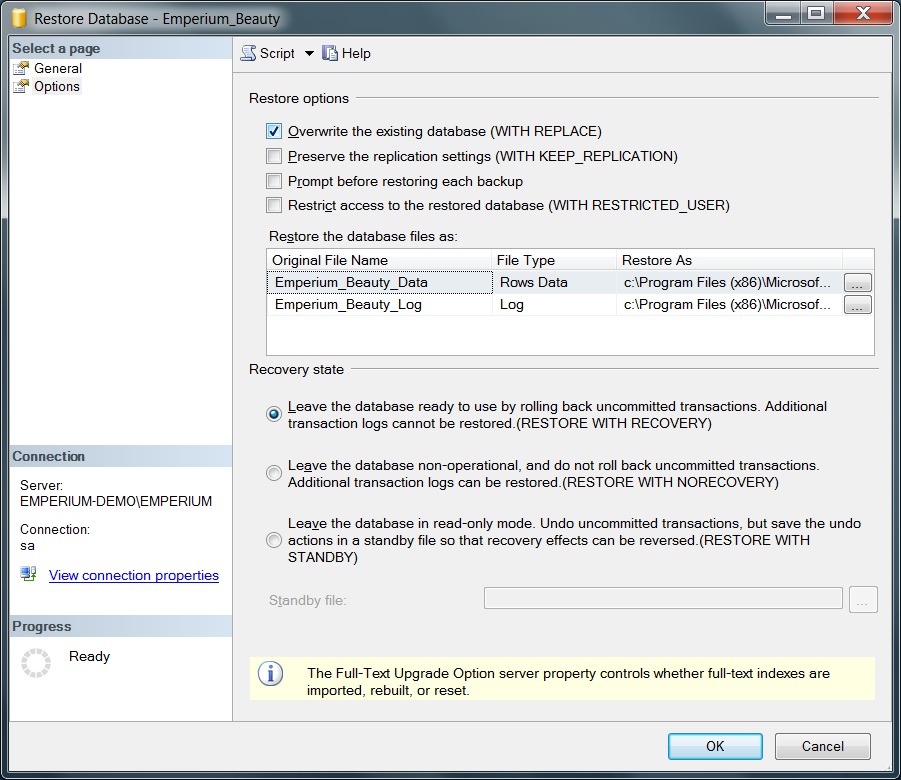Click the Emperium_Beauty_Log file name cell
This screenshot has height=780, width=901.
tap(348, 305)
